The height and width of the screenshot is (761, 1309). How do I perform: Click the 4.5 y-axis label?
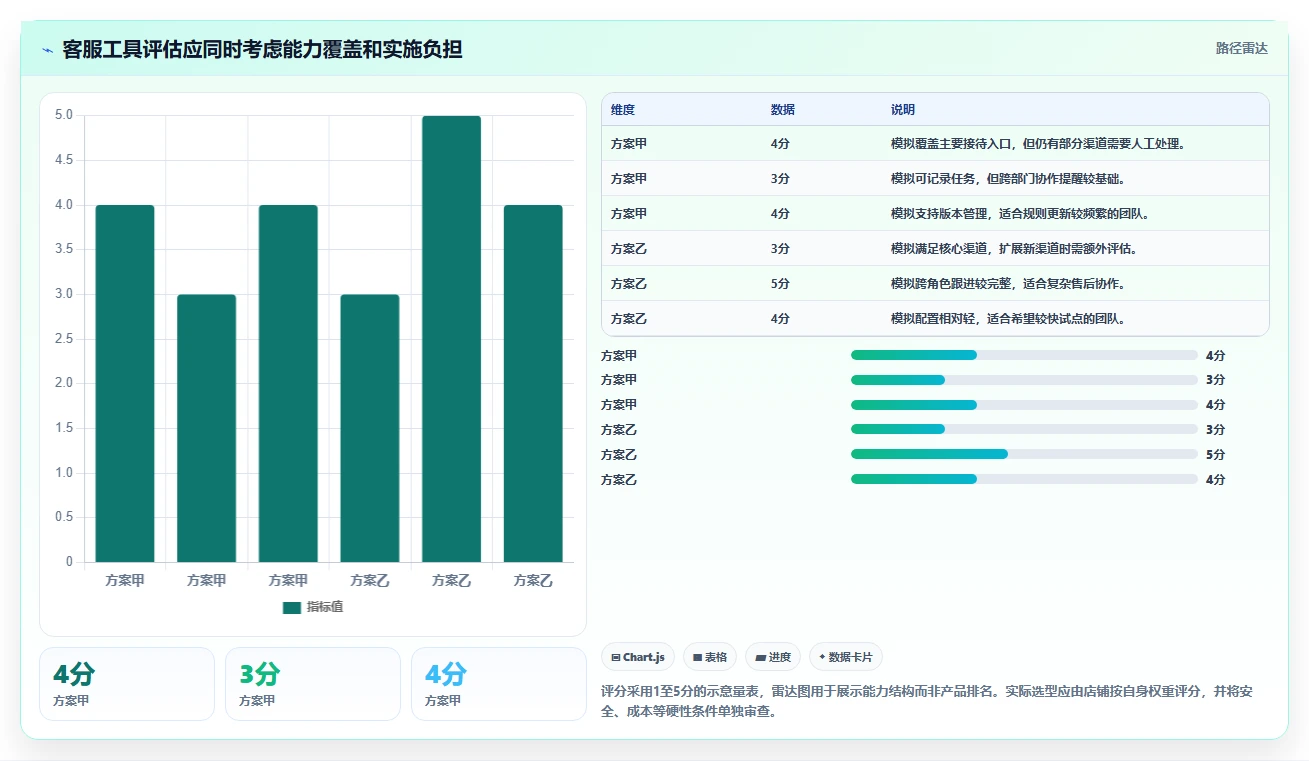tap(64, 160)
